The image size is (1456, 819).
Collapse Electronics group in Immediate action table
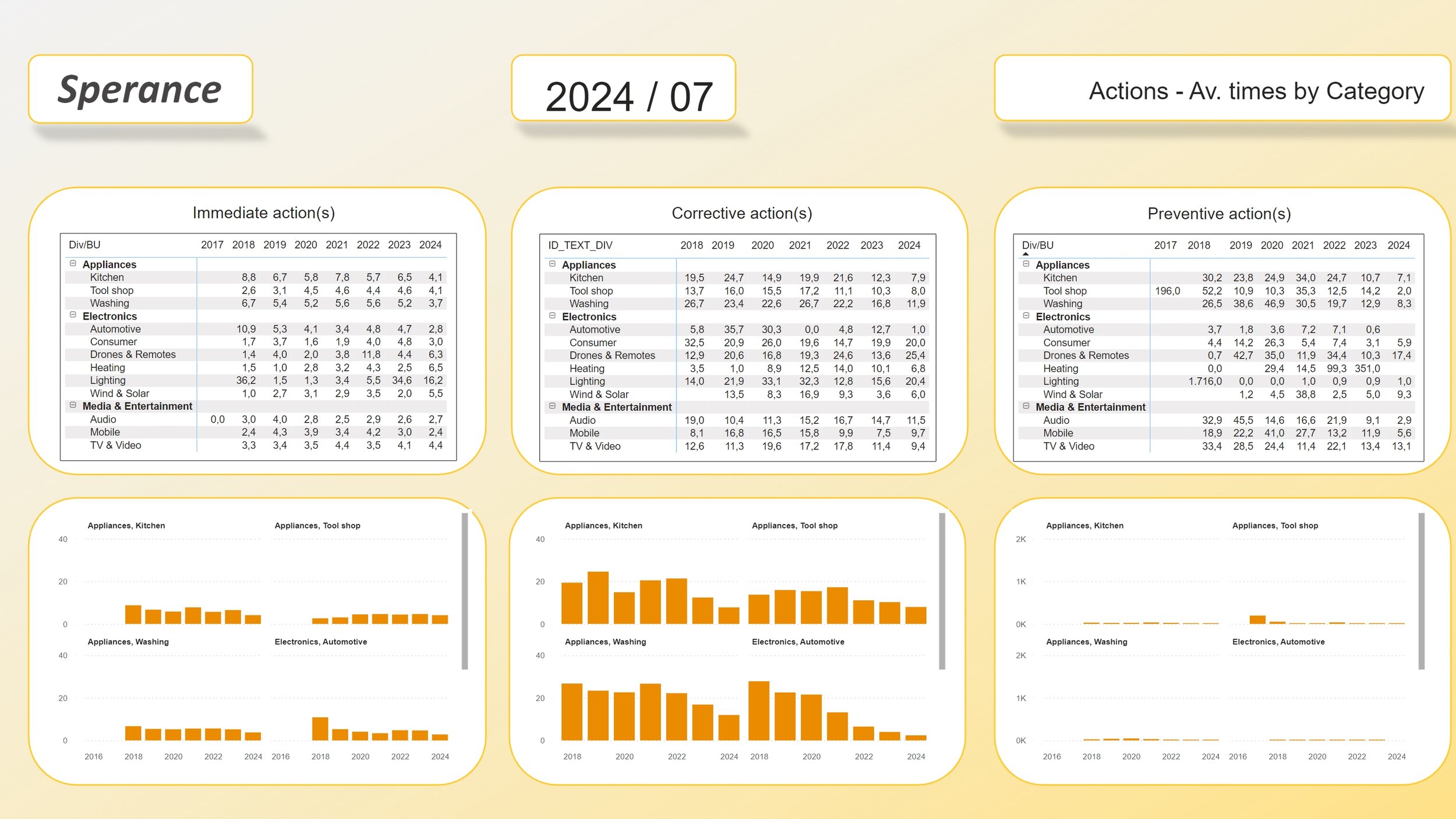coord(73,315)
